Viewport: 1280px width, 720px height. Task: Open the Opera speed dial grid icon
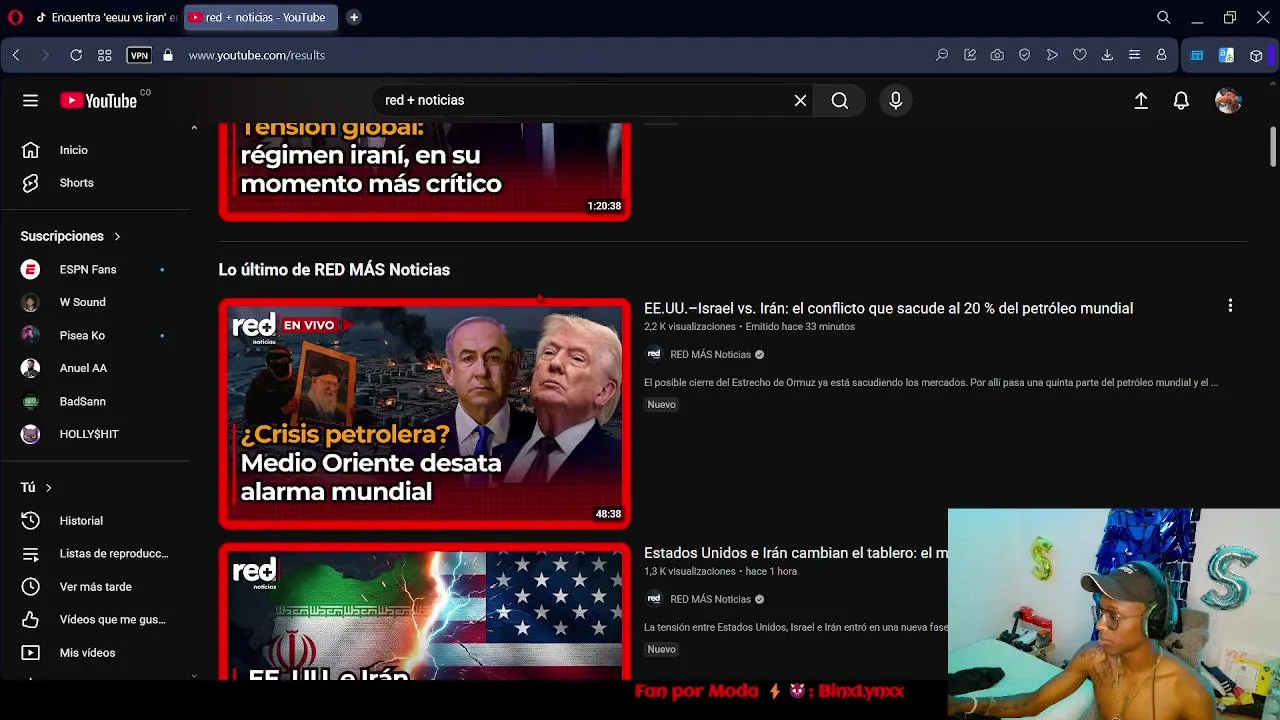click(104, 55)
